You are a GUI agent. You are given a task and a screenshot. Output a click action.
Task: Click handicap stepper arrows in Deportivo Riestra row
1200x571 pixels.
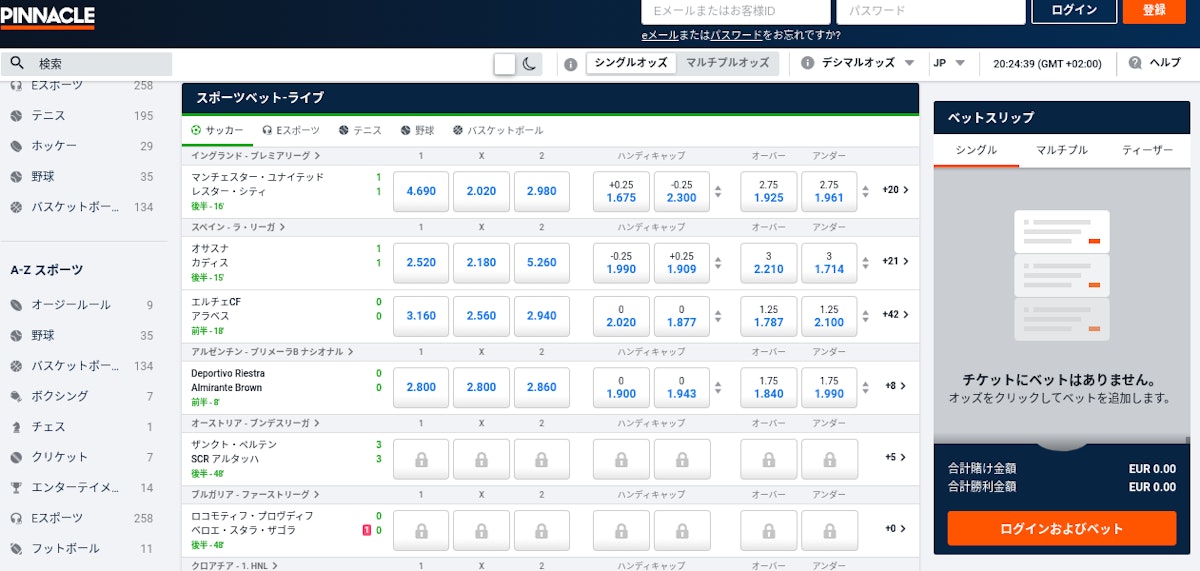tap(717, 386)
